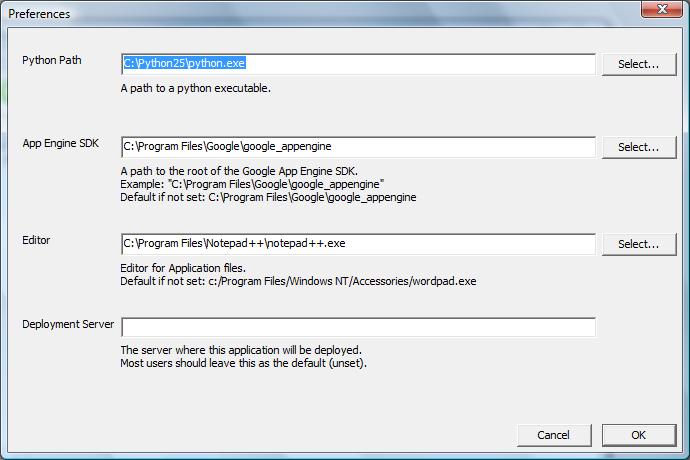Close the Preferences window with X
This screenshot has height=460, width=690.
click(x=662, y=9)
